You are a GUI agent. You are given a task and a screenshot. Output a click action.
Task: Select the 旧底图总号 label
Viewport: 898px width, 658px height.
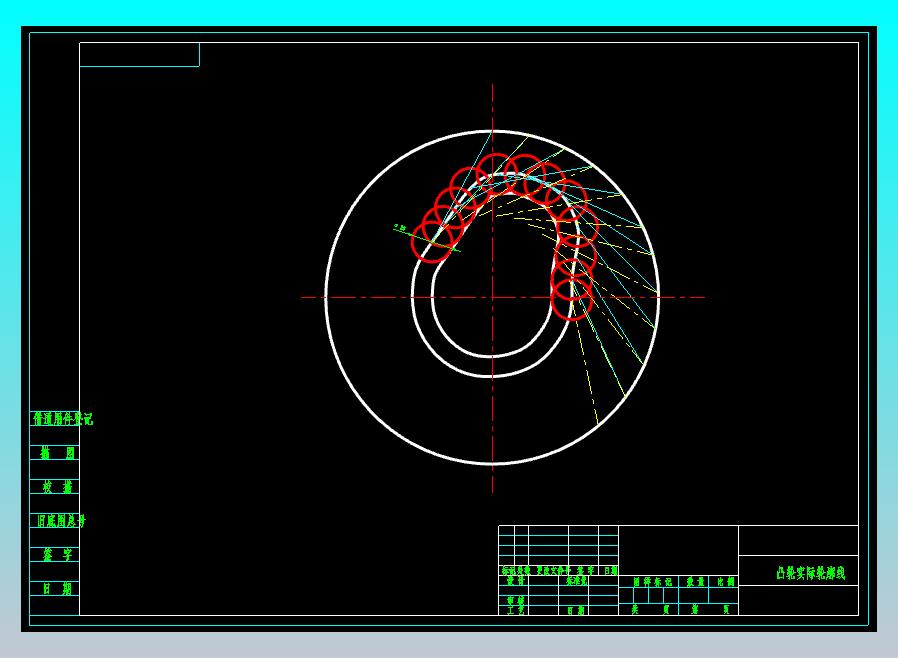tap(61, 521)
